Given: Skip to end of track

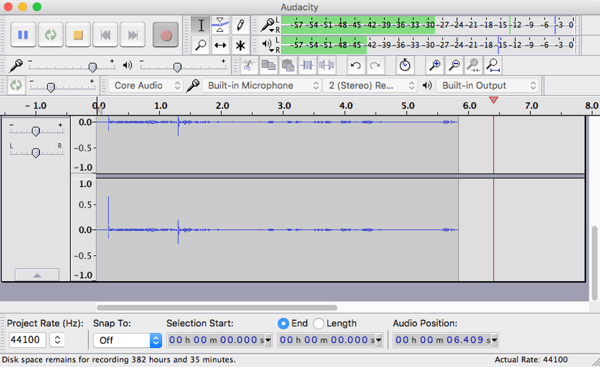Looking at the screenshot, I should 132,35.
